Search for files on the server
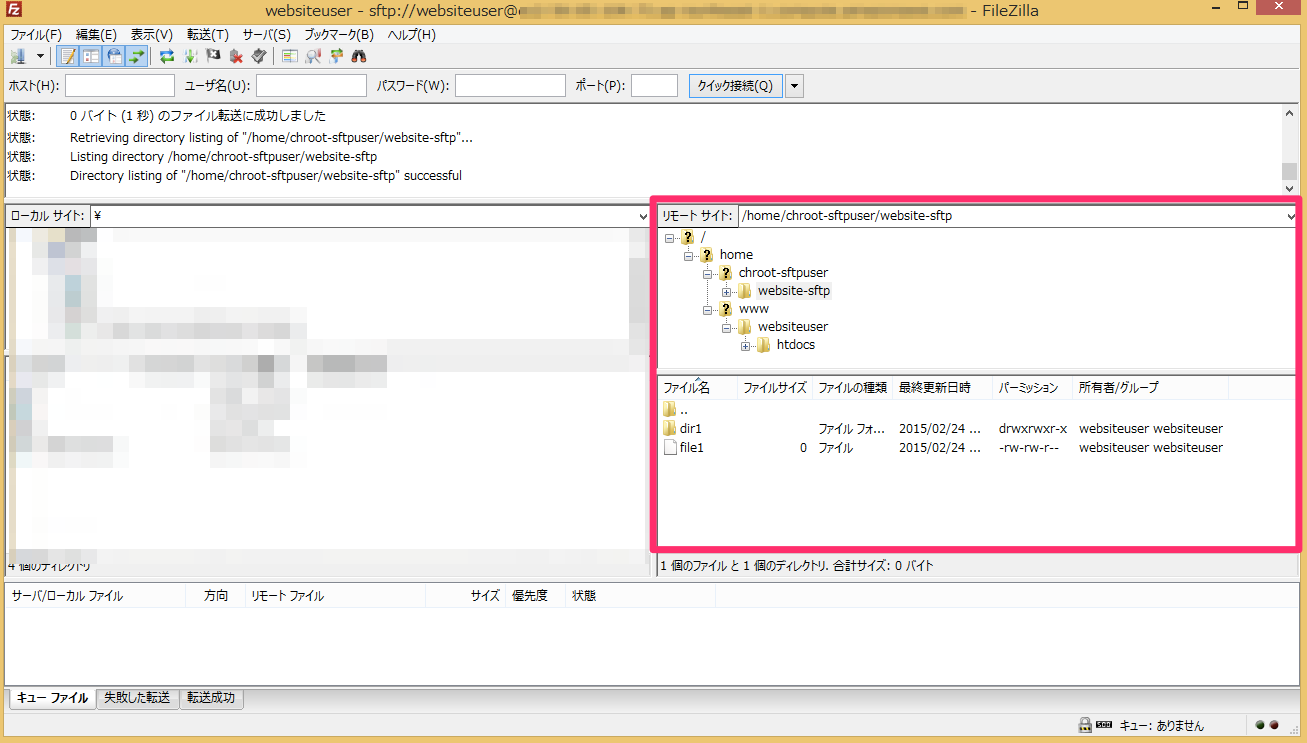 coord(357,56)
